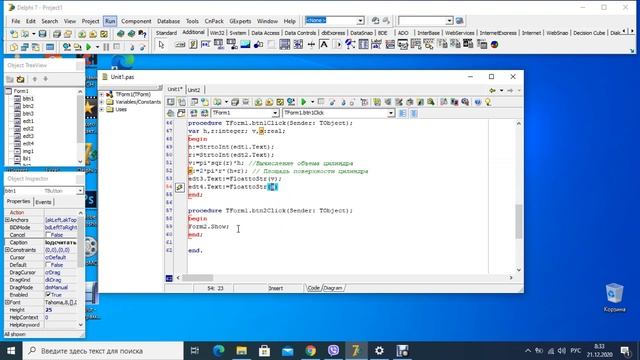
Task: Switch to the Unit2 editor tab
Action: (x=194, y=90)
